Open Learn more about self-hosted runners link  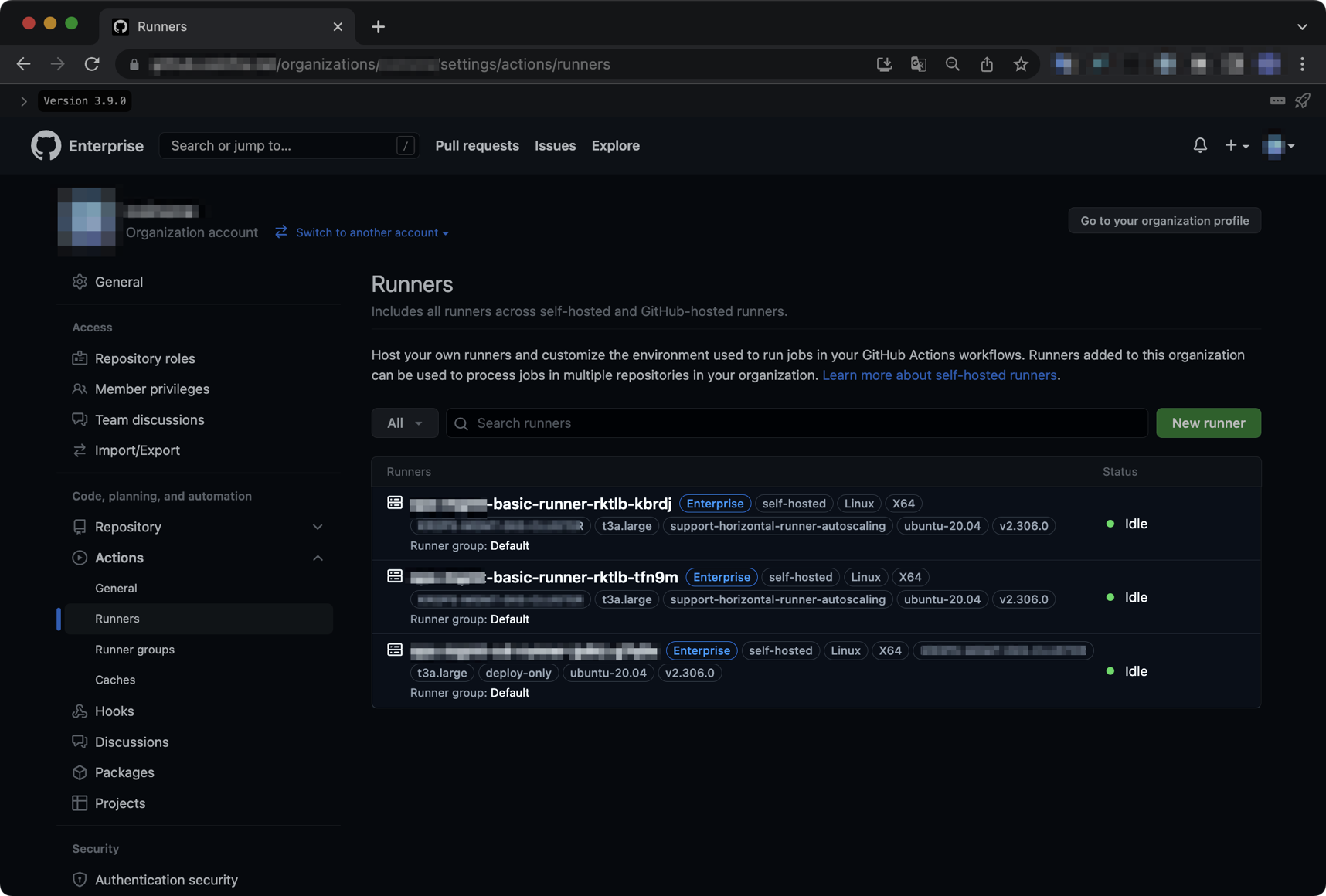tap(939, 375)
